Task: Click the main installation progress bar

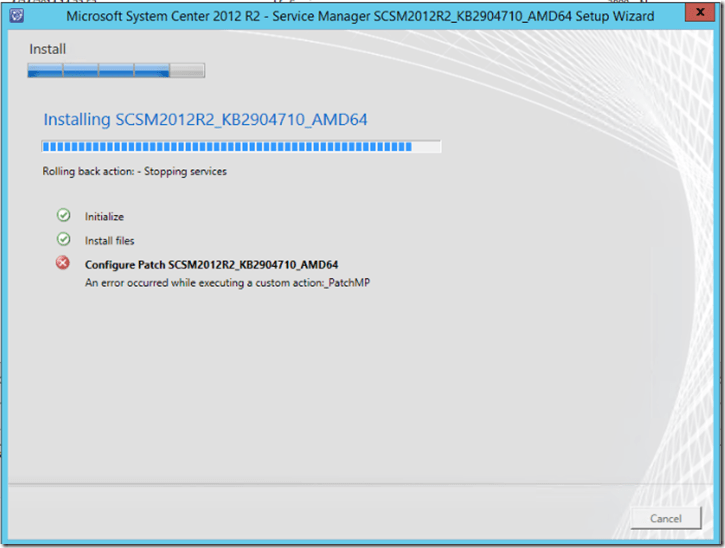Action: pos(241,147)
